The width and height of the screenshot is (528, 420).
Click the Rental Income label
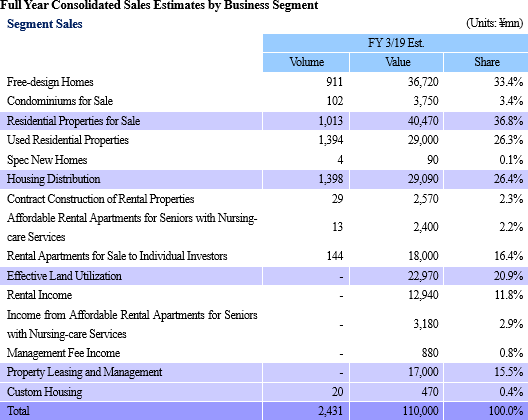pyautogui.click(x=39, y=295)
